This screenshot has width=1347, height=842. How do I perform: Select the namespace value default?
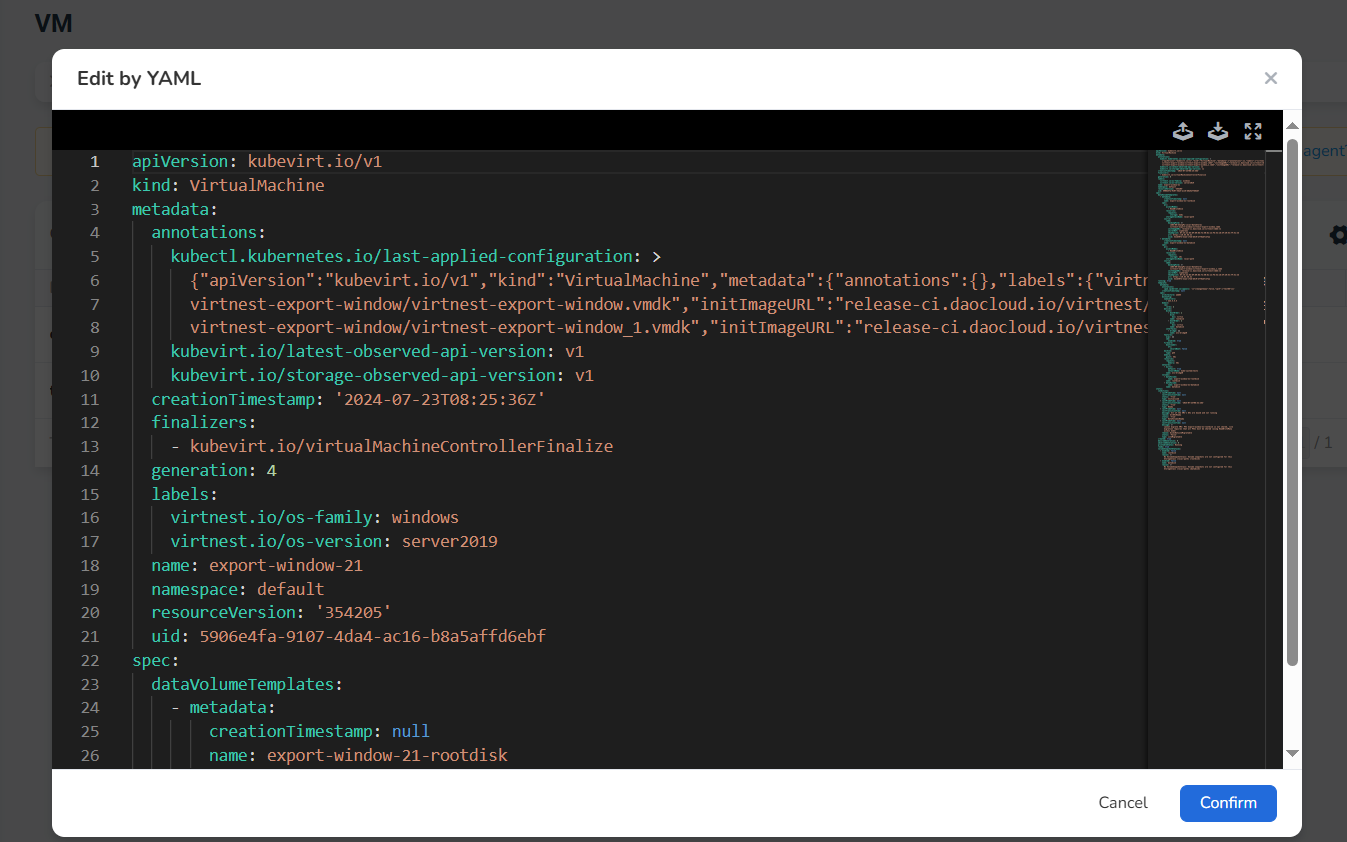(x=290, y=589)
